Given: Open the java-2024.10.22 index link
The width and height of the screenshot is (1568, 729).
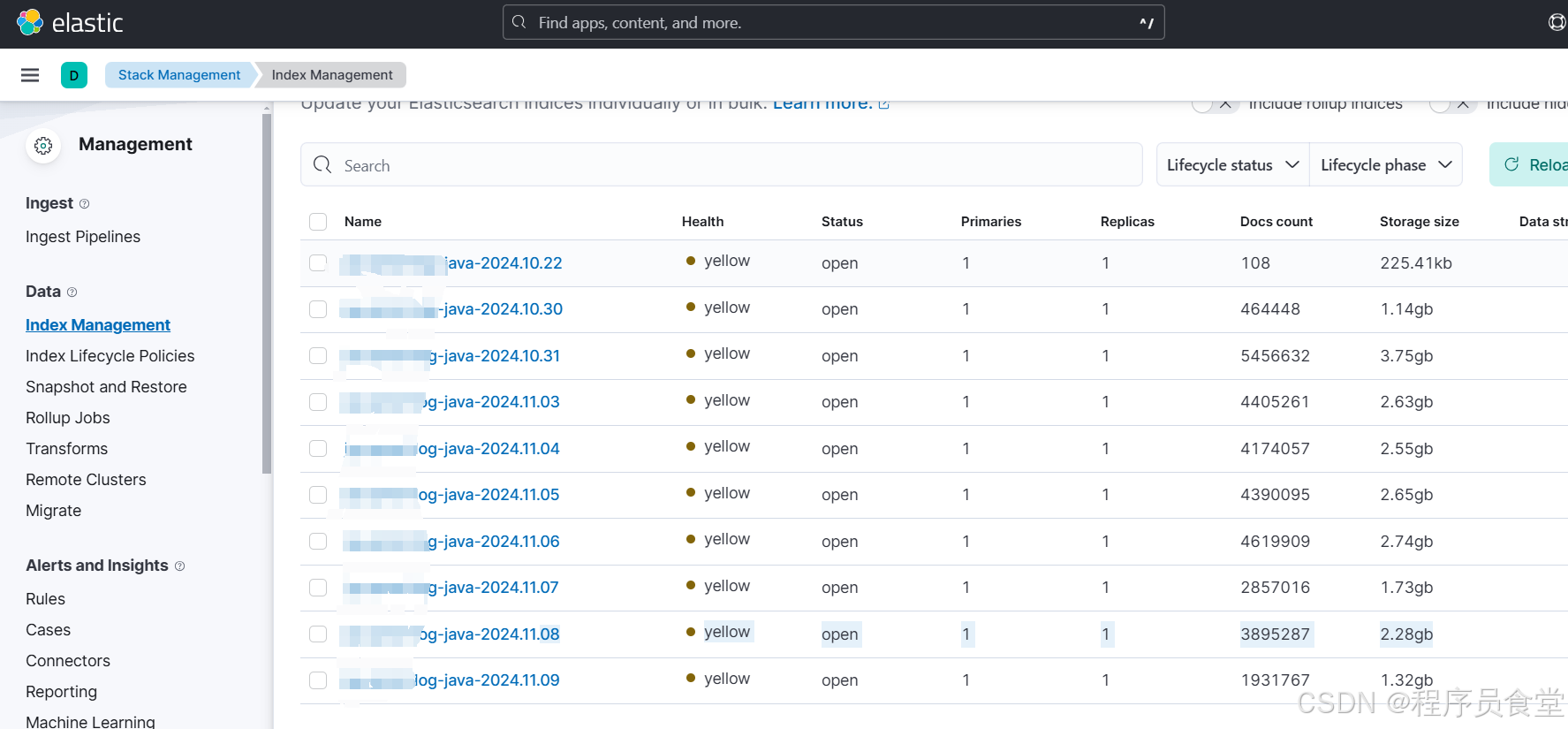Looking at the screenshot, I should pos(452,263).
